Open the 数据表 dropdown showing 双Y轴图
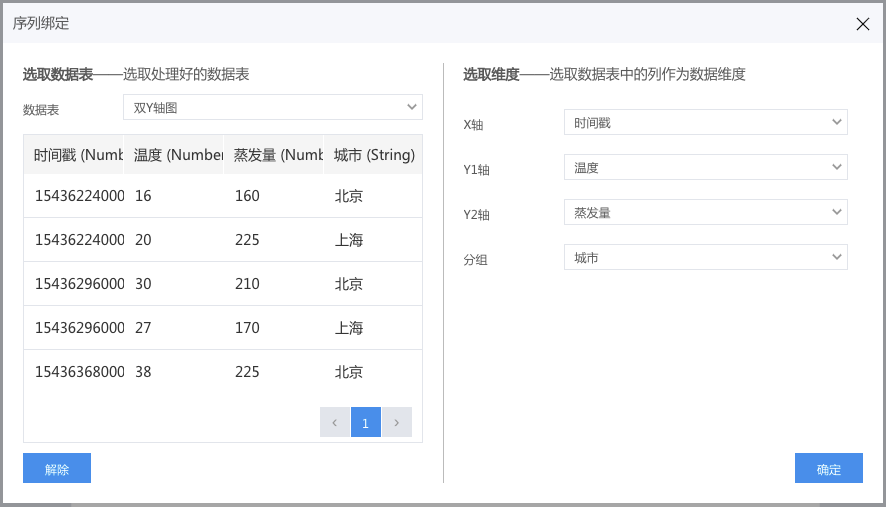The image size is (886, 507). click(273, 107)
